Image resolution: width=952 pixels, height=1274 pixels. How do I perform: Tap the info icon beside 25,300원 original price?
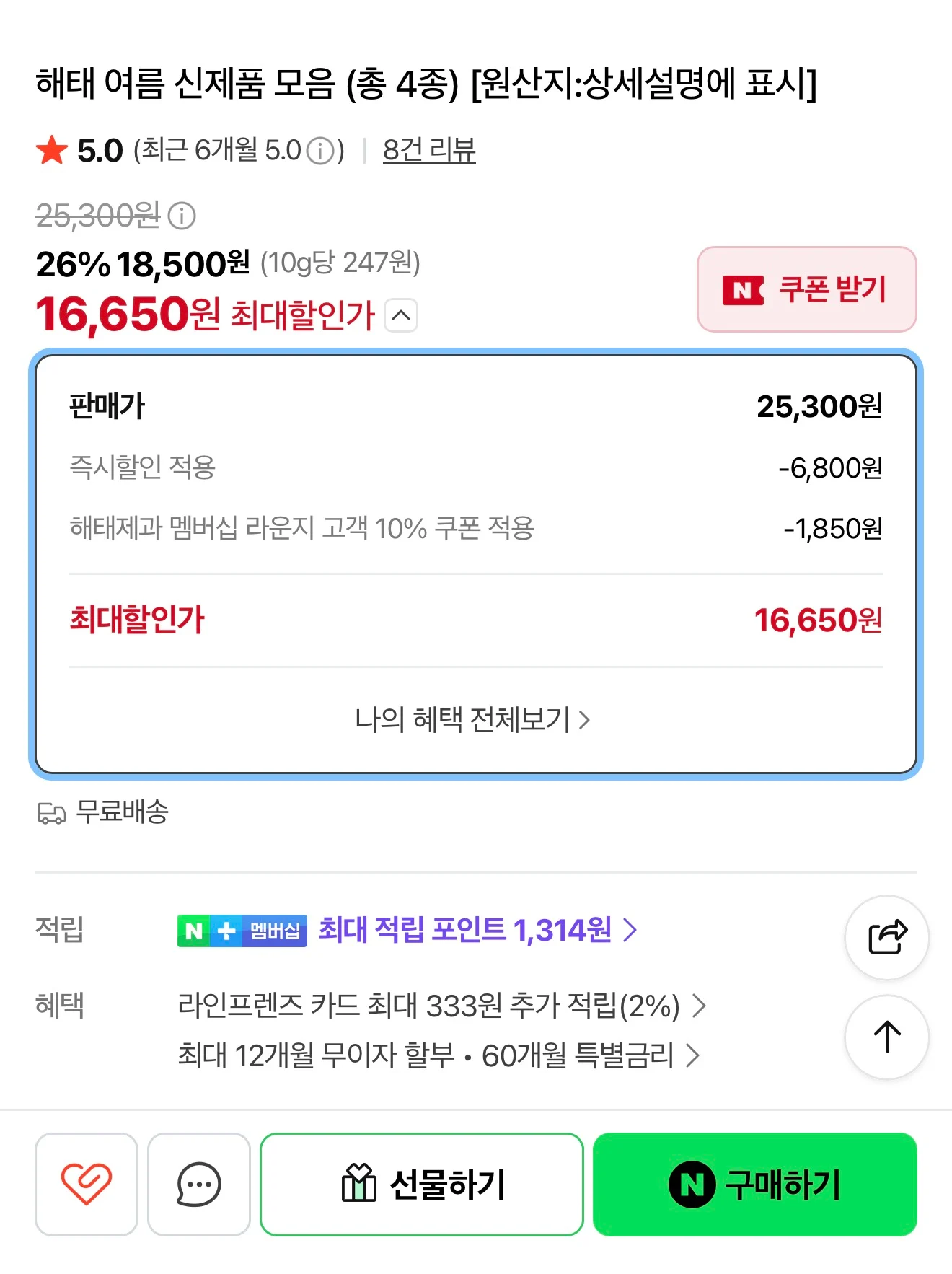click(x=182, y=216)
